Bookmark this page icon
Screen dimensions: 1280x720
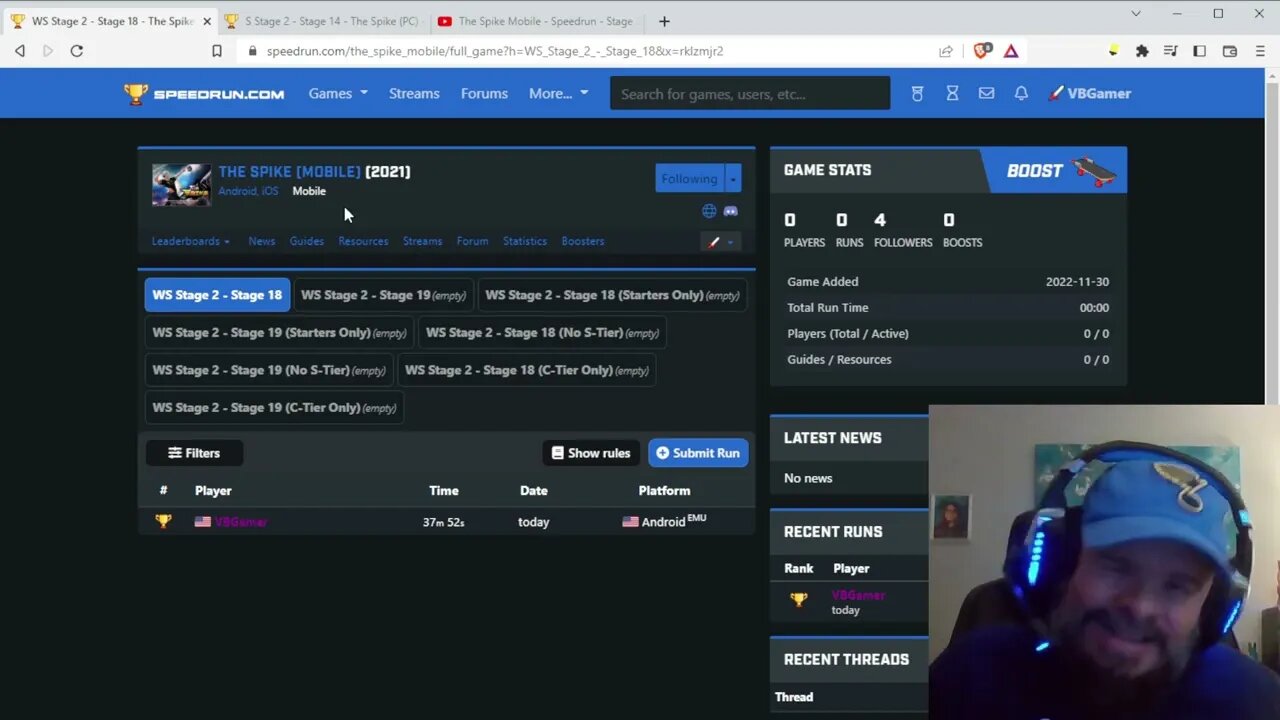216,50
